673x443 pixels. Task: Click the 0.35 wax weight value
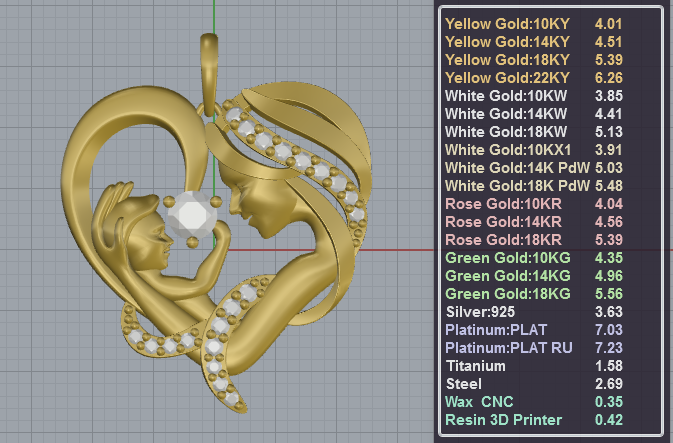click(609, 402)
